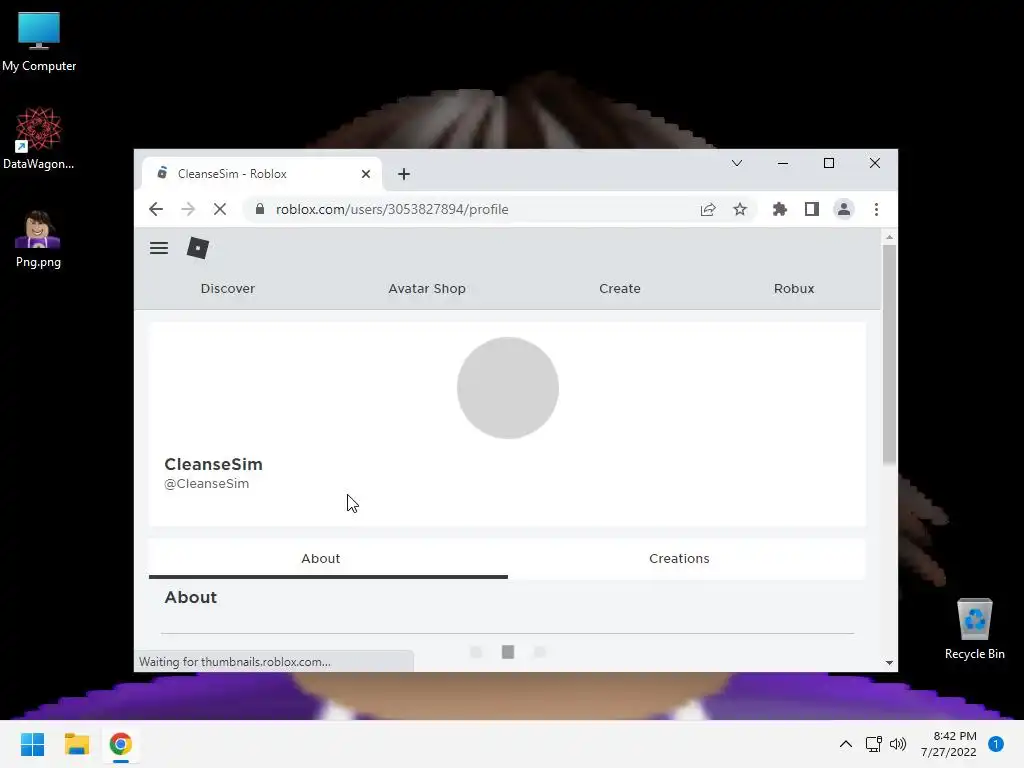Viewport: 1024px width, 768px height.
Task: Minimize the Chrome window
Action: point(782,163)
